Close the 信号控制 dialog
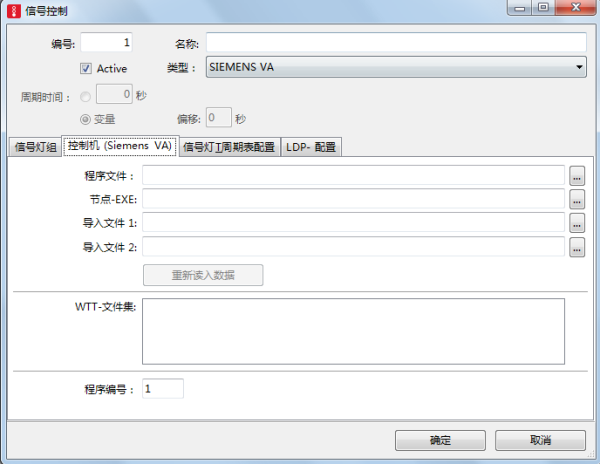Viewport: 600px width, 464px height. (576, 8)
